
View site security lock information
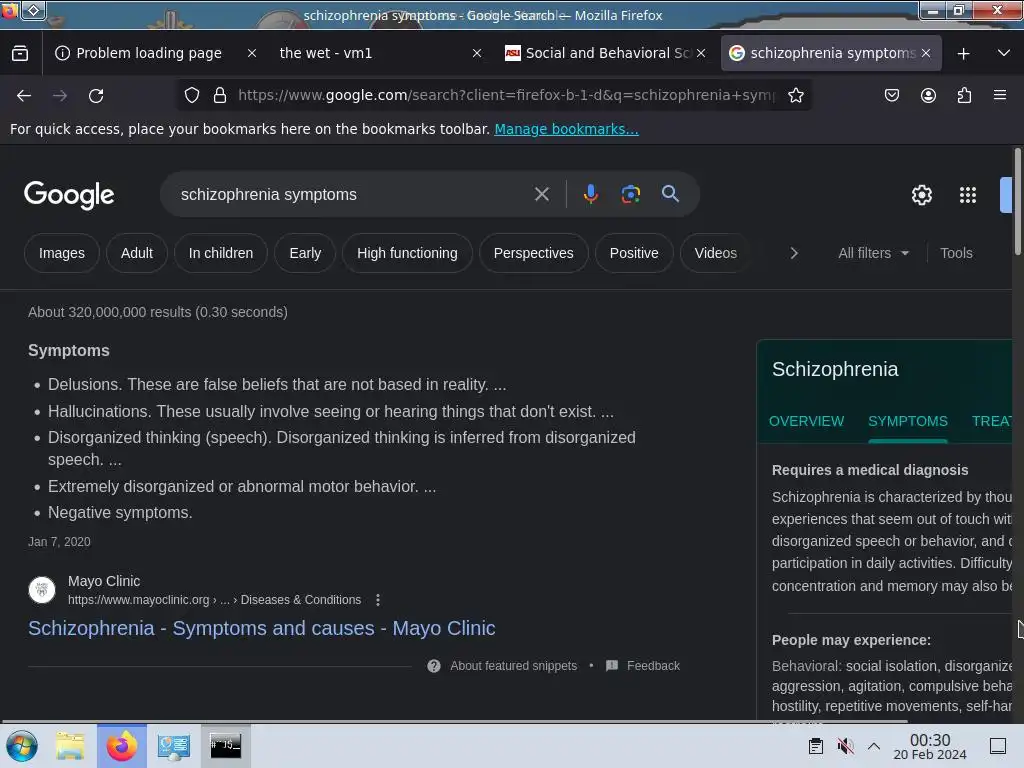[220, 95]
